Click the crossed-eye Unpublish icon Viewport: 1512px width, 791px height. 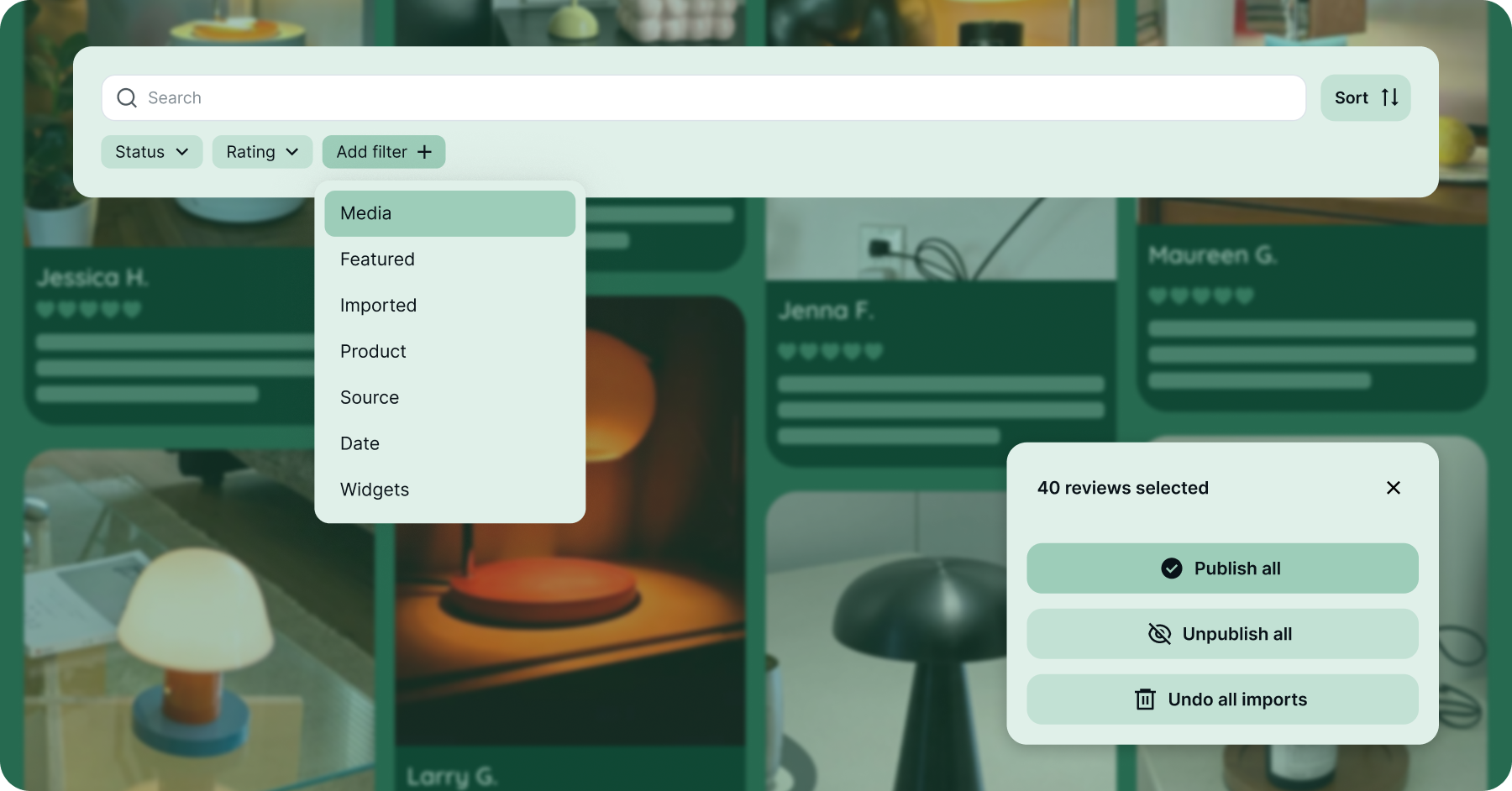tap(1160, 634)
